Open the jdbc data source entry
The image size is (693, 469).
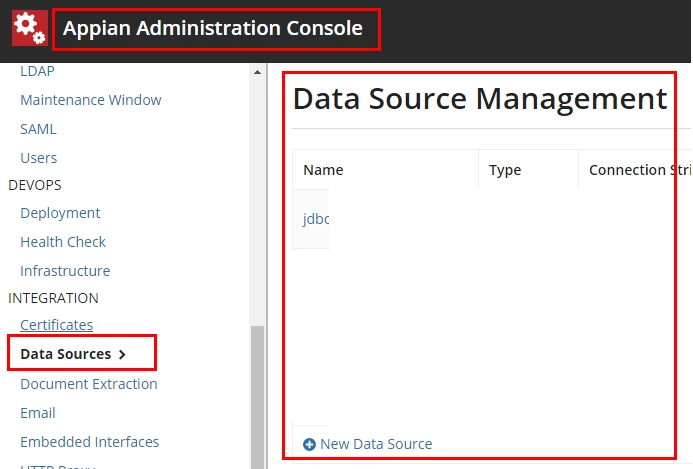(316, 219)
